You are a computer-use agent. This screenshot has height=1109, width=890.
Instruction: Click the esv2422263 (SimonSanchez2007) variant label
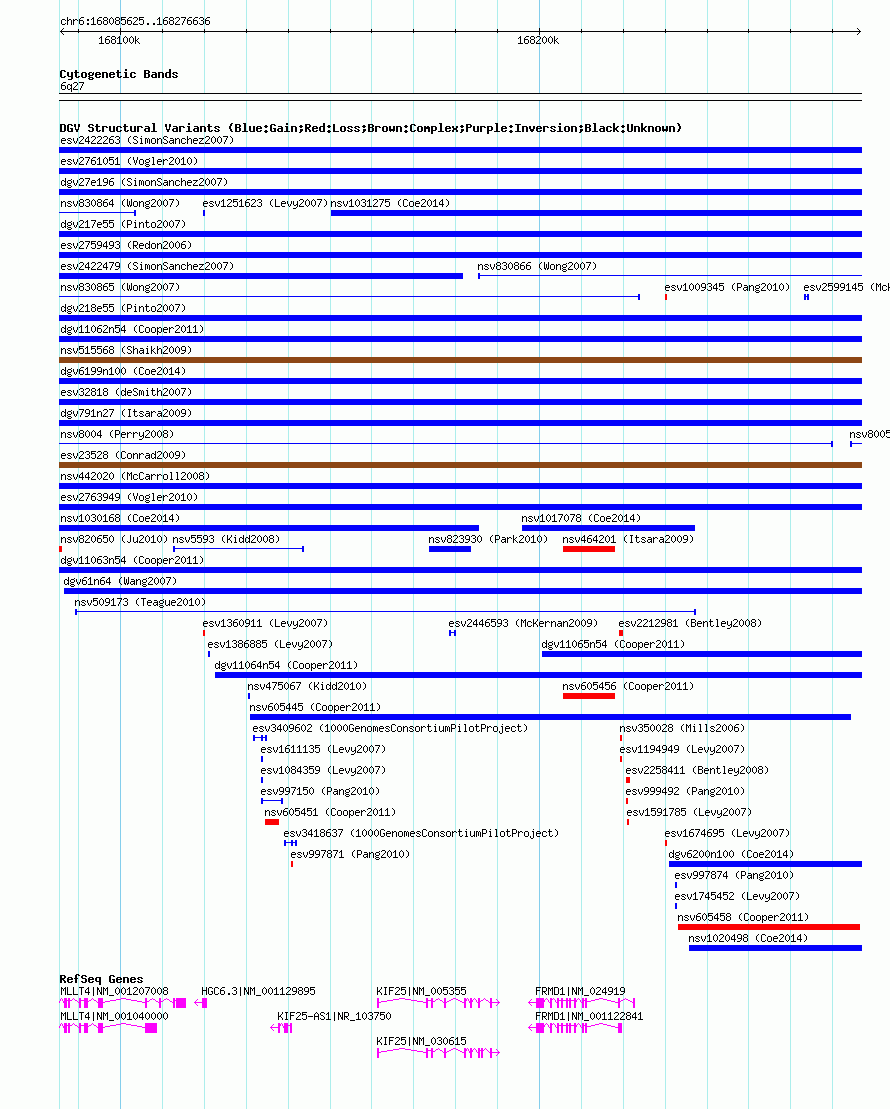tap(146, 140)
